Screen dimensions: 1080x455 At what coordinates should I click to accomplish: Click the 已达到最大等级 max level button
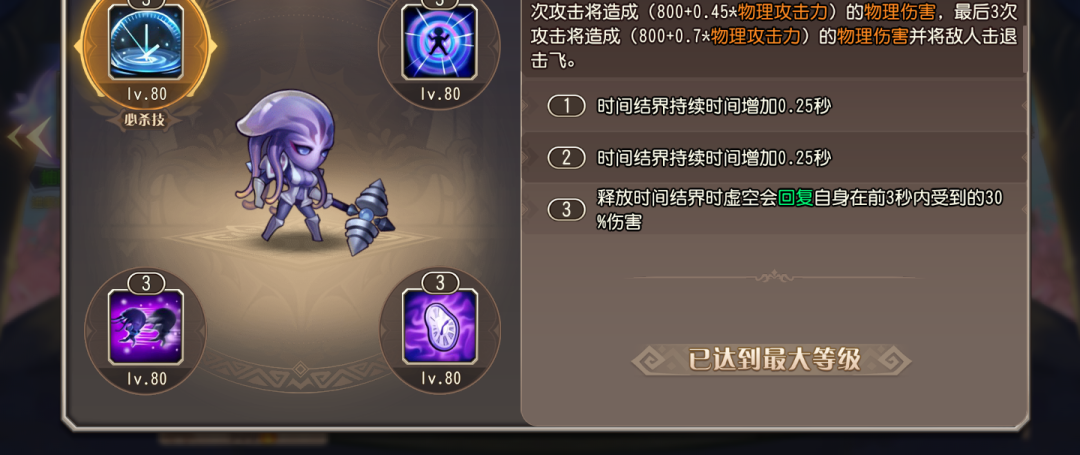774,359
